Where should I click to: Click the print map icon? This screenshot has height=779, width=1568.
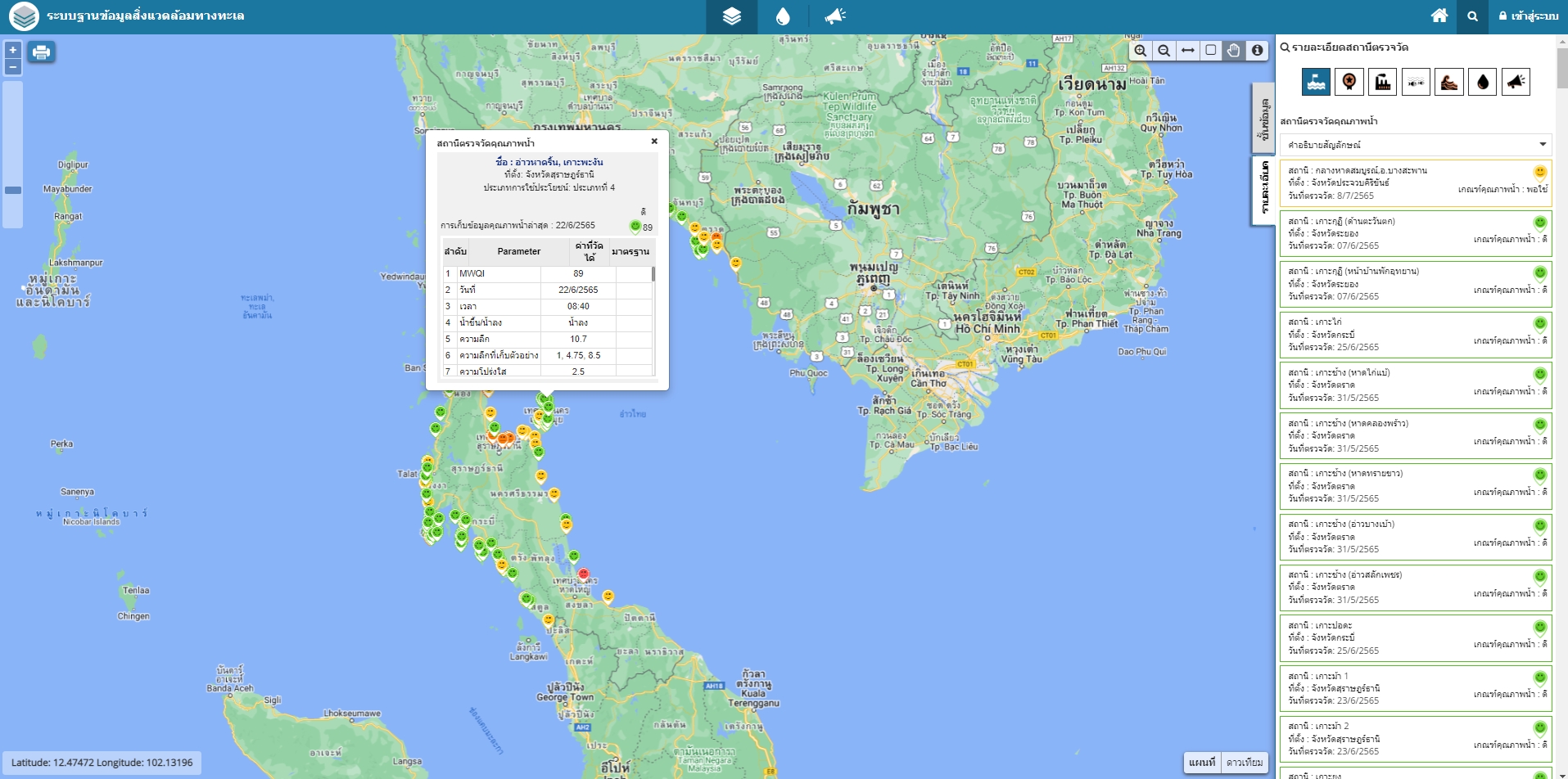click(41, 53)
